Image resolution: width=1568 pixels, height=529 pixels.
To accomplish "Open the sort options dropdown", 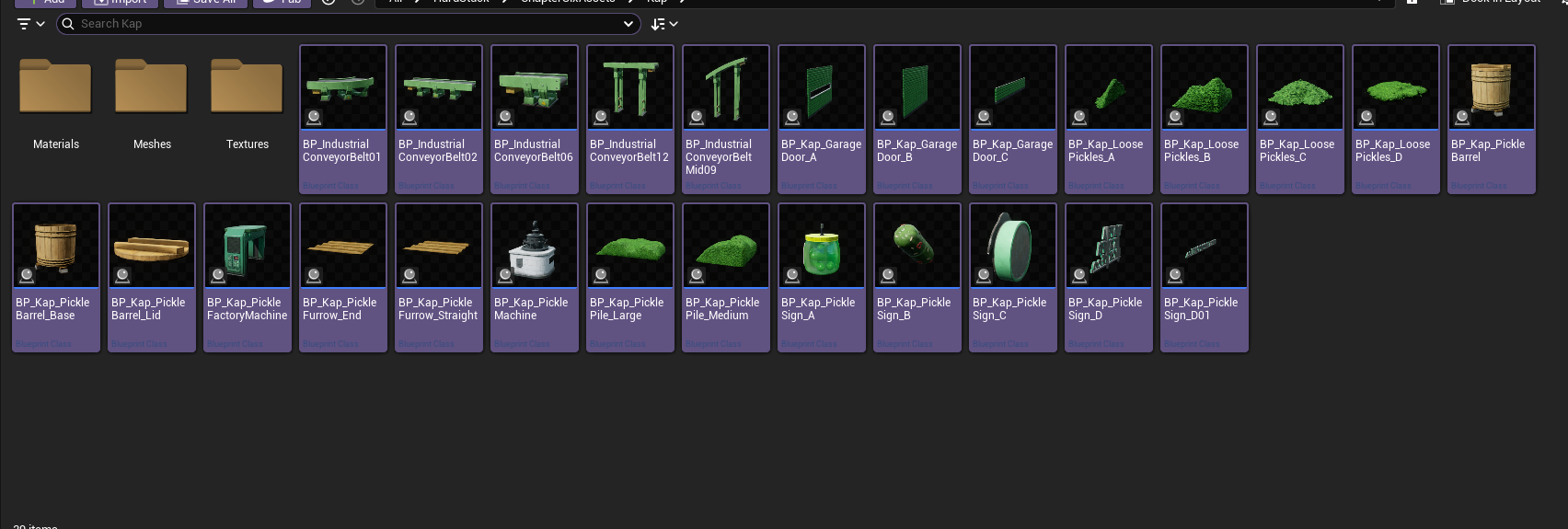I will pyautogui.click(x=664, y=24).
